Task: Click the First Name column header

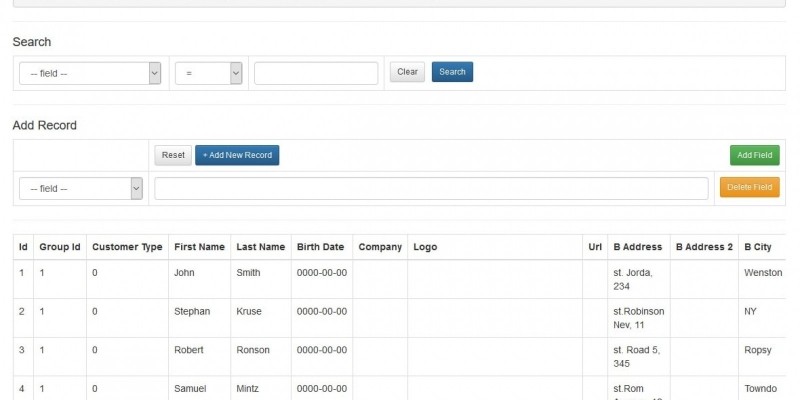Action: 199,247
